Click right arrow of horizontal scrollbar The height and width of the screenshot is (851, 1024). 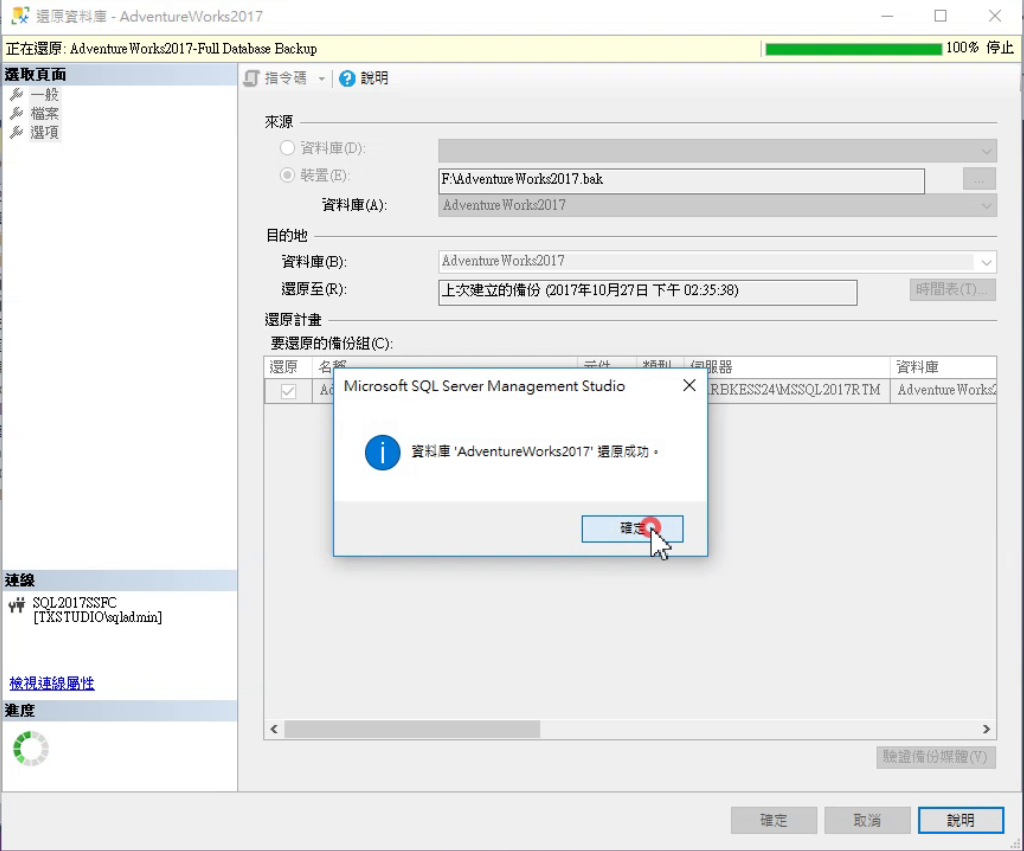[x=986, y=729]
